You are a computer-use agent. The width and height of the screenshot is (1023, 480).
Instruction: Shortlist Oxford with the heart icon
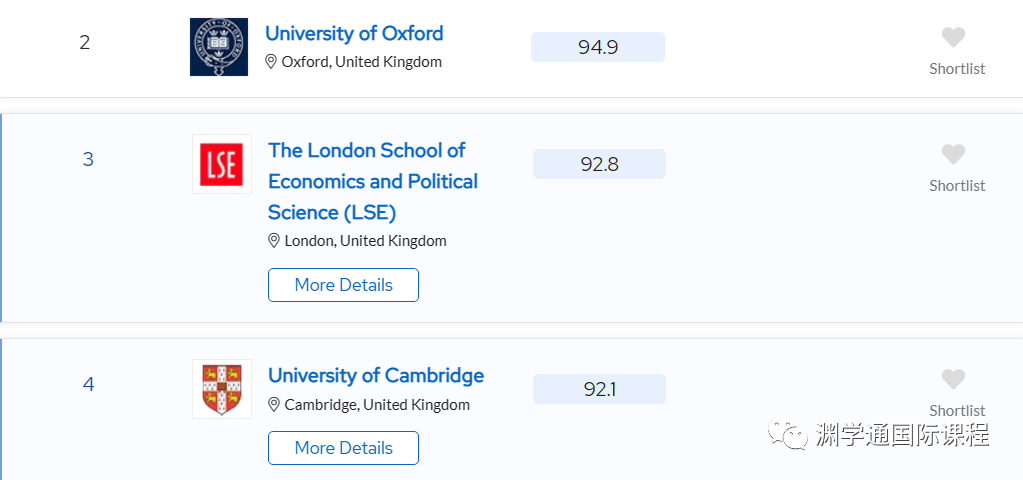953,37
